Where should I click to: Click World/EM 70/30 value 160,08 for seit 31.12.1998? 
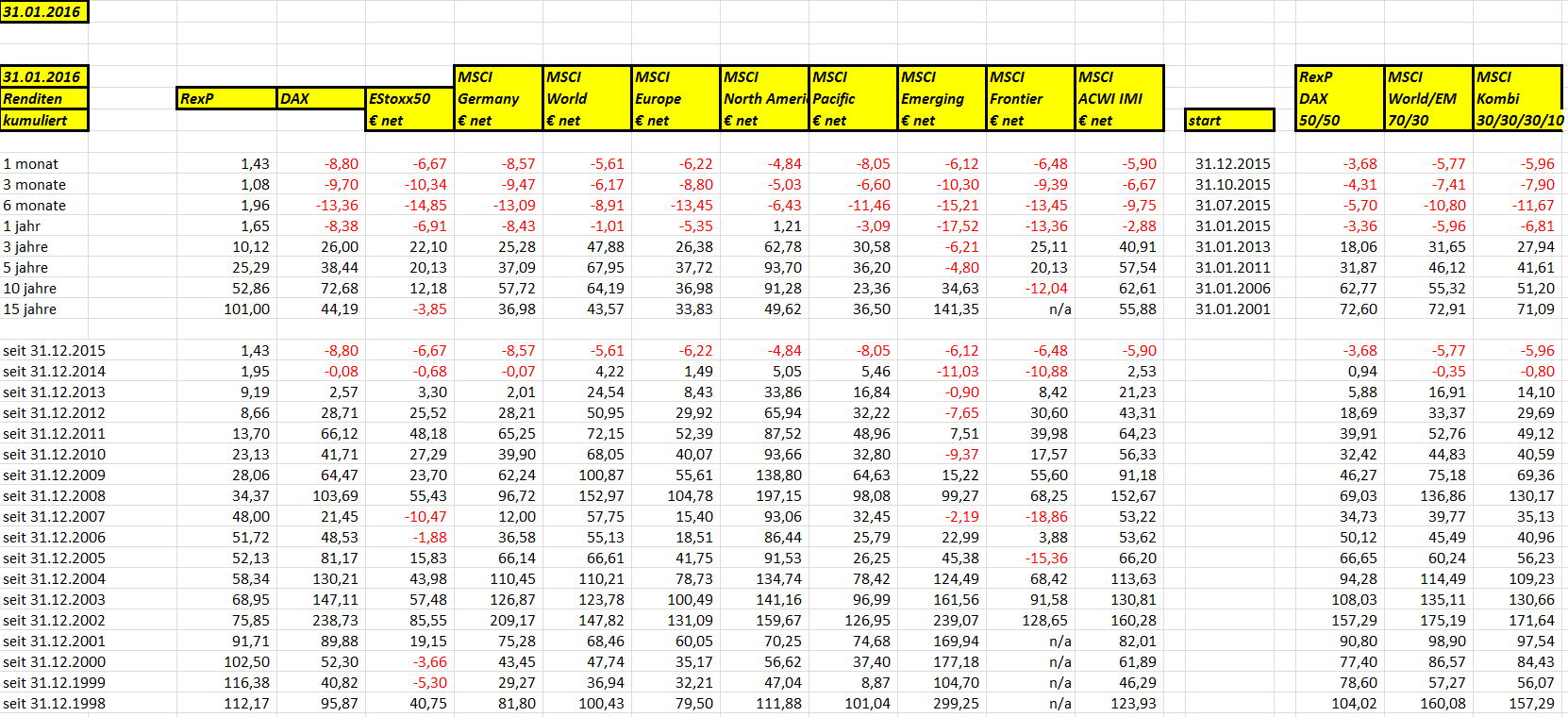(x=1443, y=704)
